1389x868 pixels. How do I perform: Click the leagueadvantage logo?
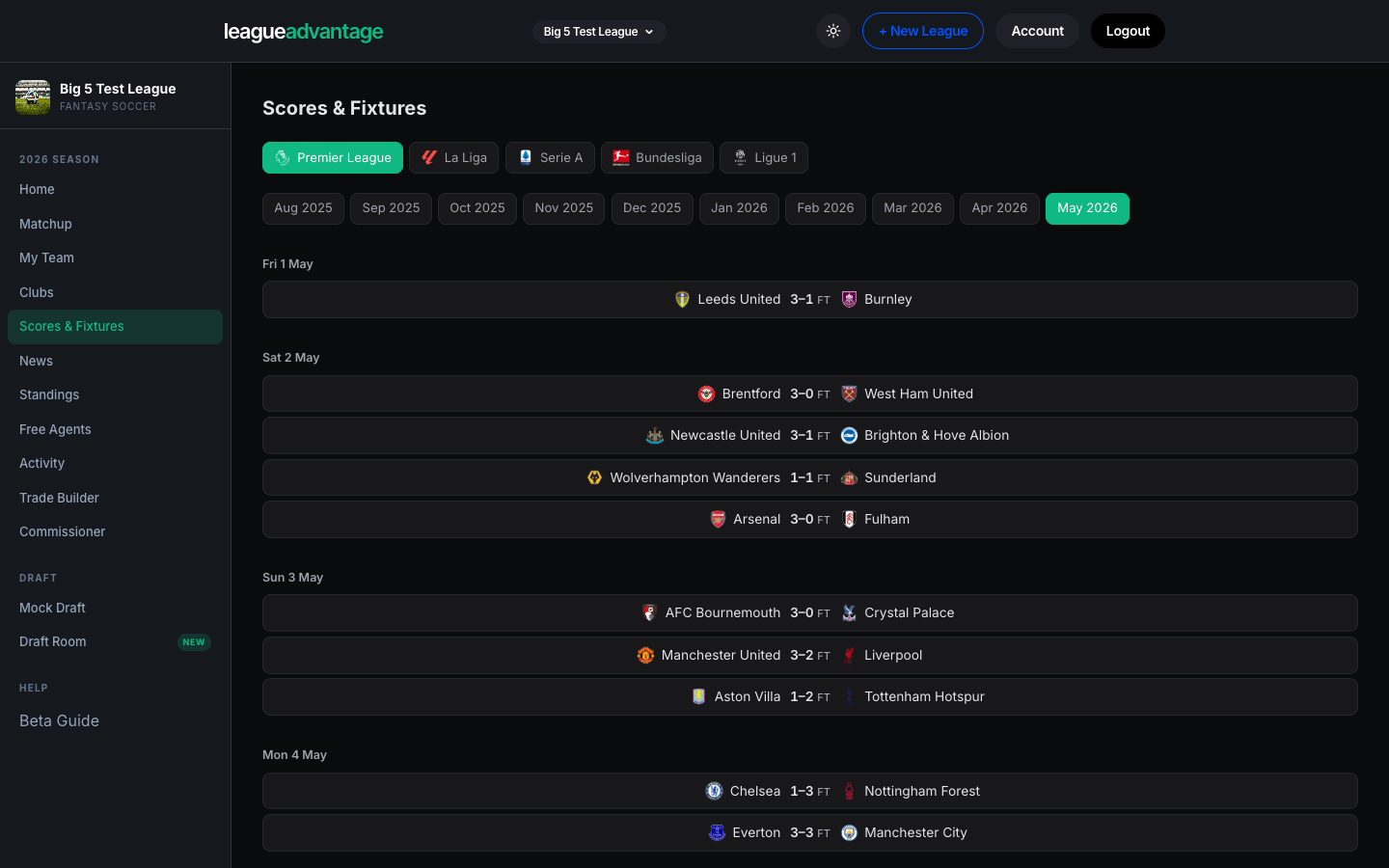coord(303,32)
